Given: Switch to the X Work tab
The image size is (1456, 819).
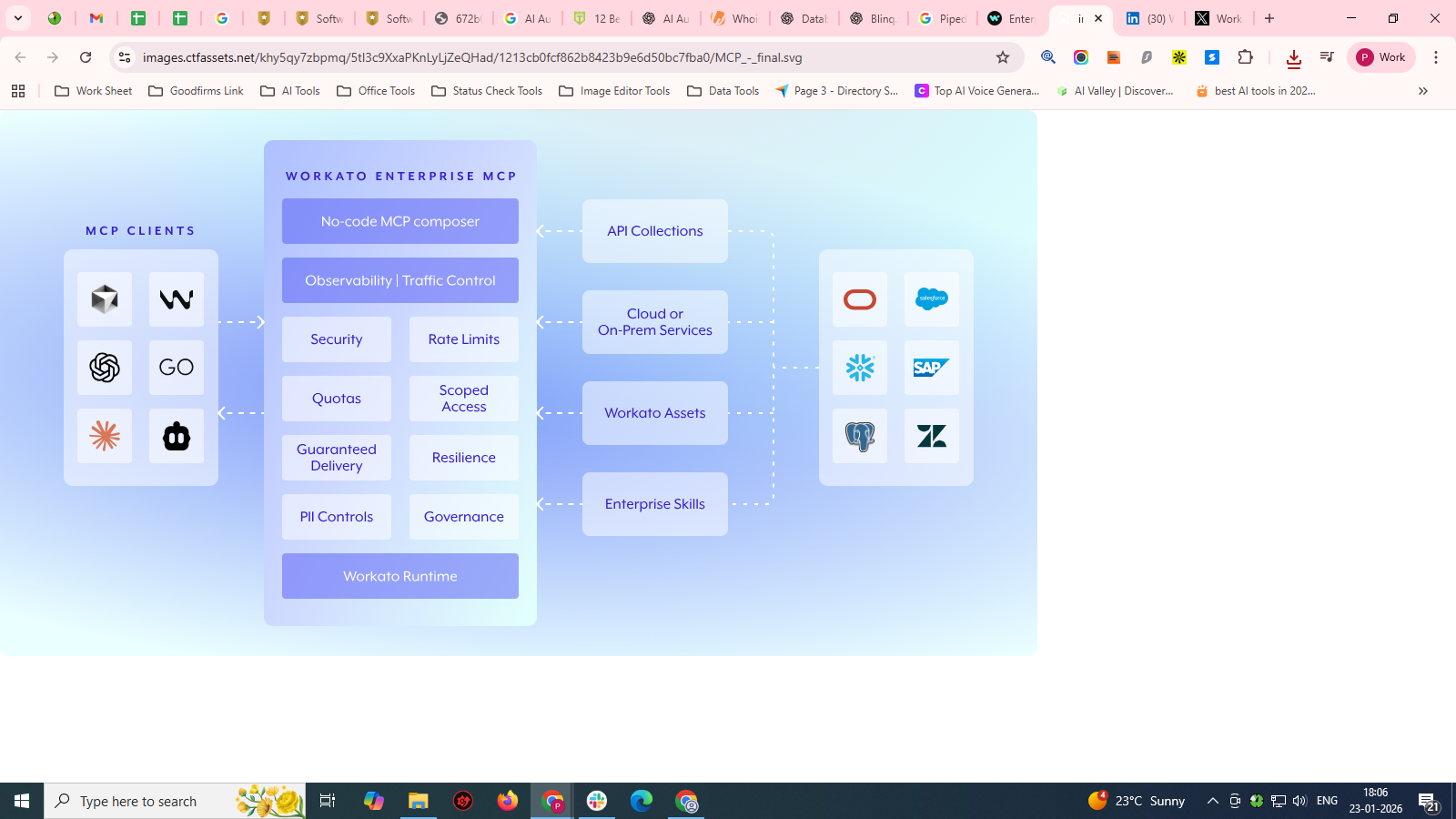Looking at the screenshot, I should pos(1219,18).
